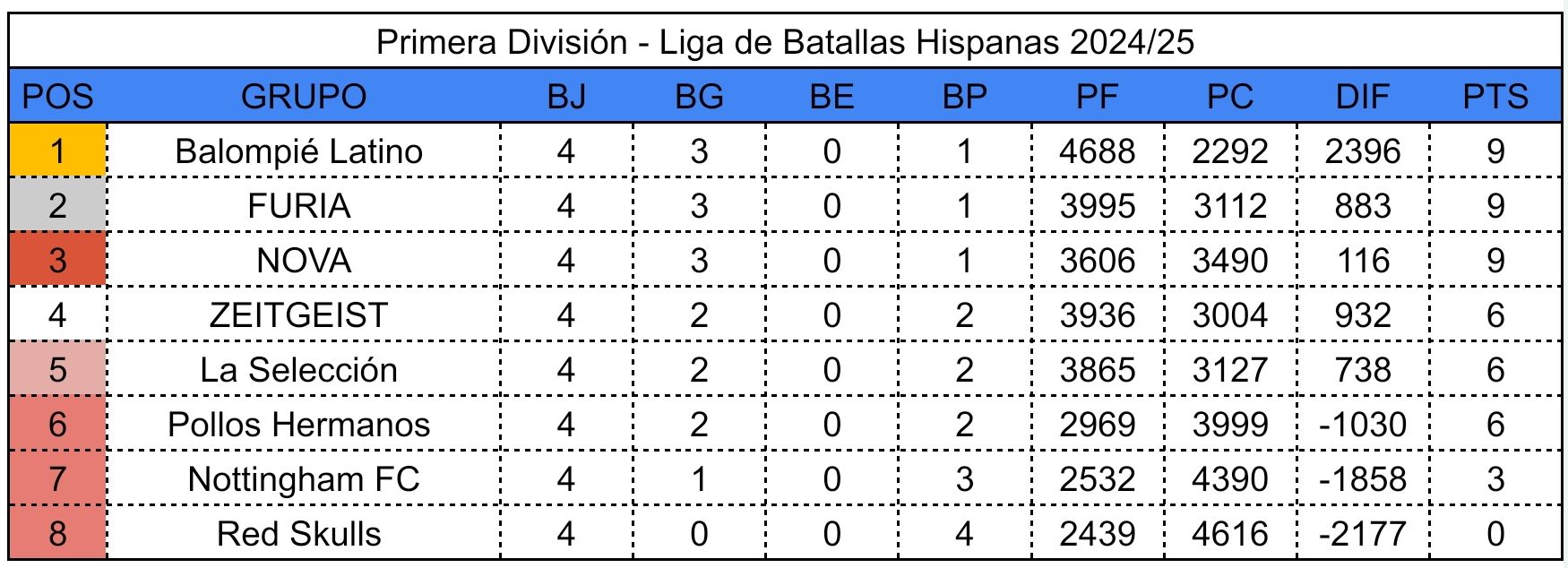Select the POS column header
Screen dimensions: 1568x568
[57, 97]
